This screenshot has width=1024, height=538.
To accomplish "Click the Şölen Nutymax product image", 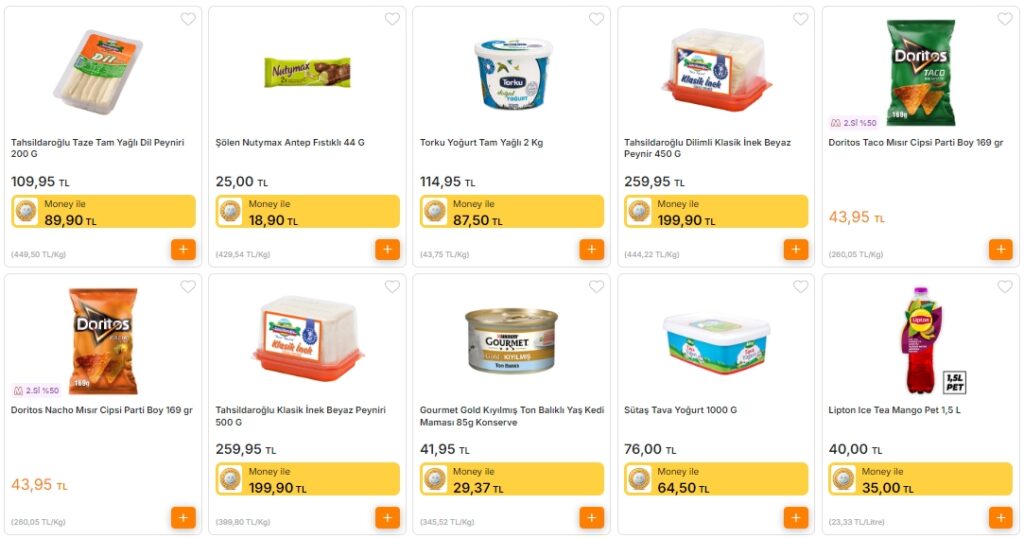I will pyautogui.click(x=307, y=72).
